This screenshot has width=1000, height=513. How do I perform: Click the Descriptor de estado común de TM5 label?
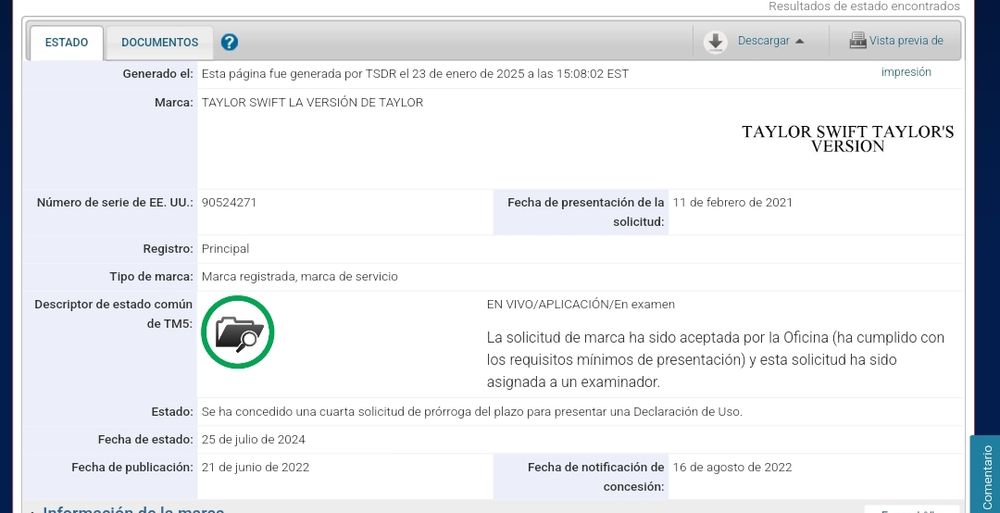point(114,314)
